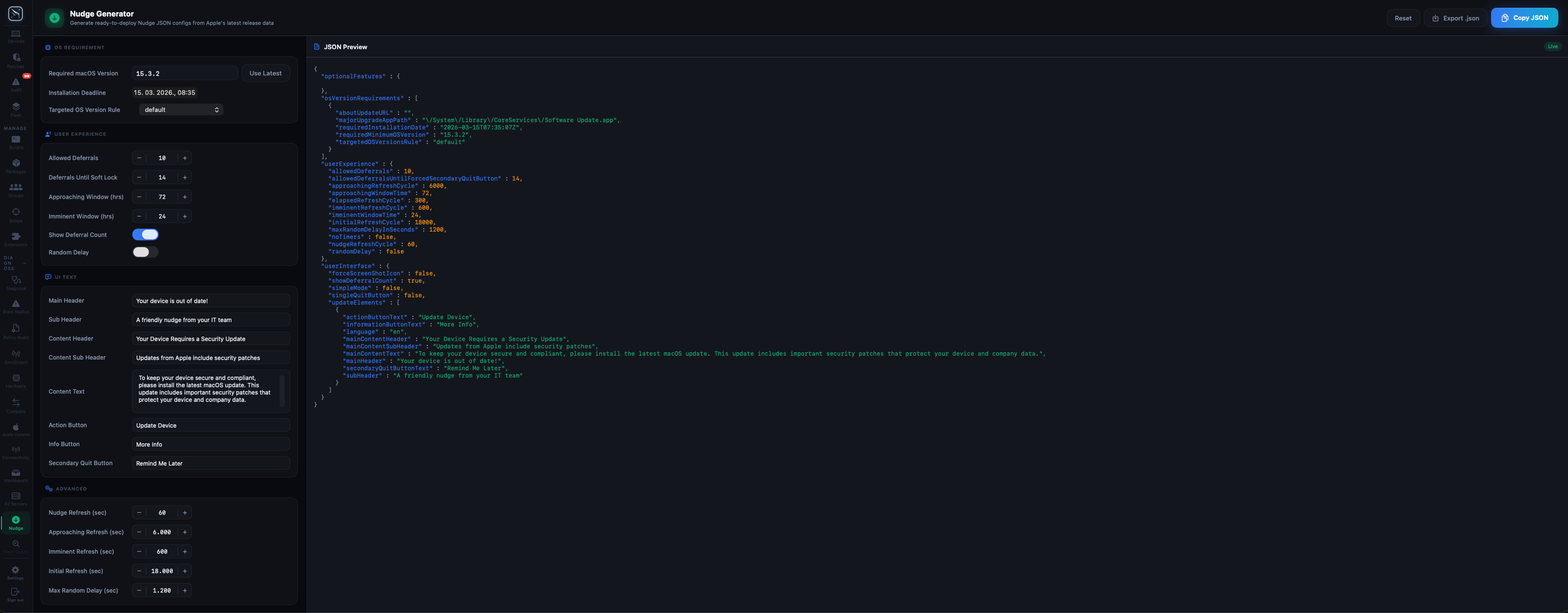Open the Targeted OS Version Rule dropdown
The image size is (1568, 613).
click(x=181, y=109)
